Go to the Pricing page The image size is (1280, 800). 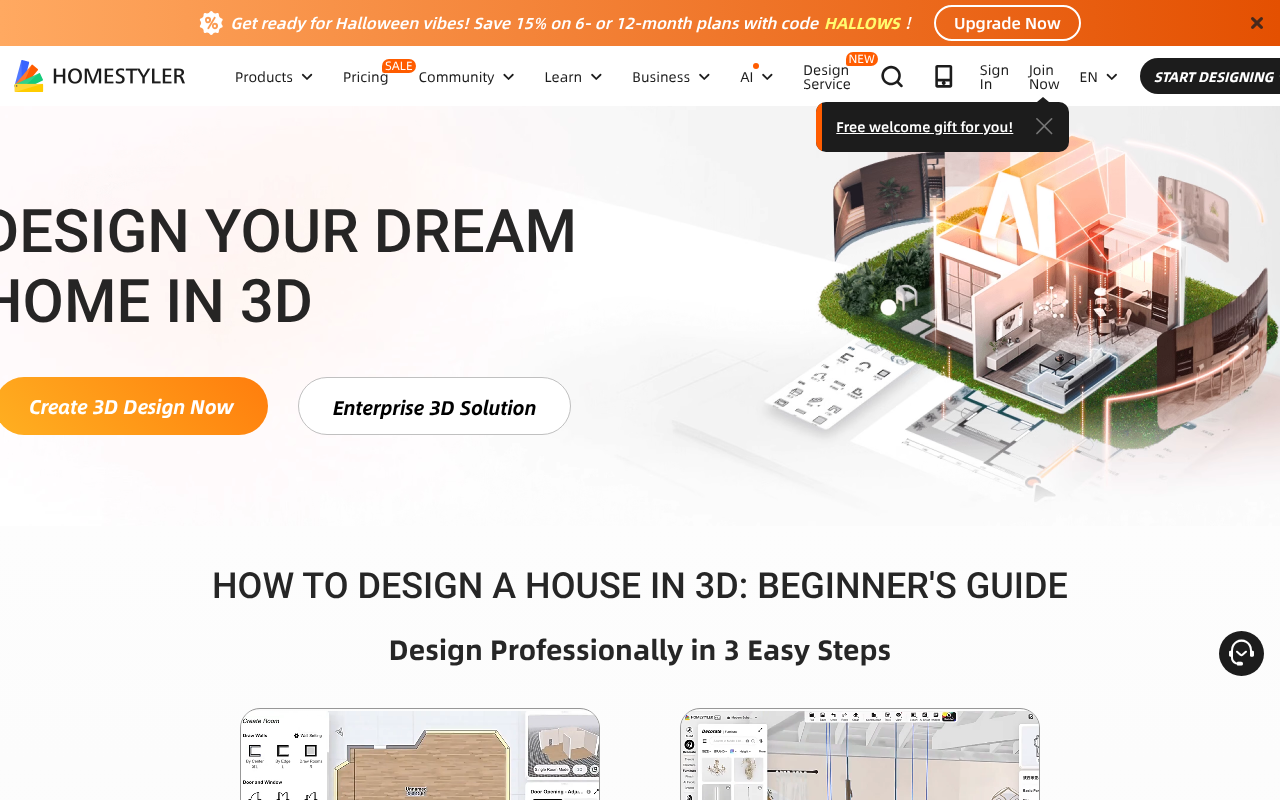point(365,77)
